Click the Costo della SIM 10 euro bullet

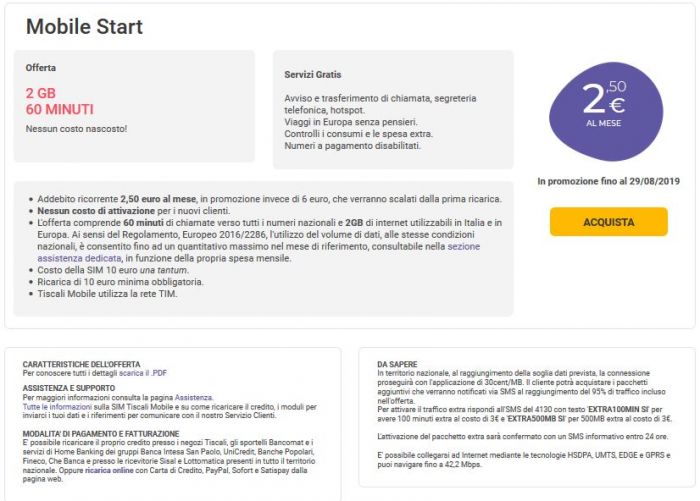click(113, 270)
